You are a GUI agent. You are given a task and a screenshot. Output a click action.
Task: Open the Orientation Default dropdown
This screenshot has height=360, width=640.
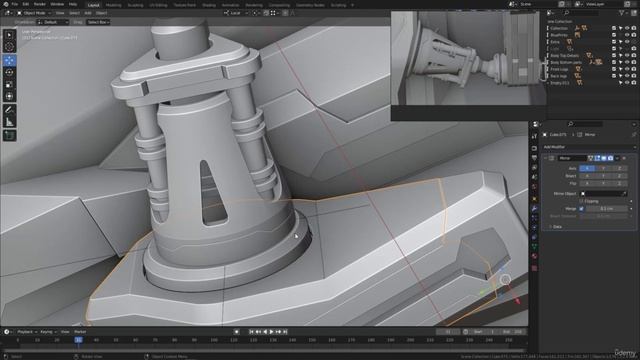pos(53,22)
